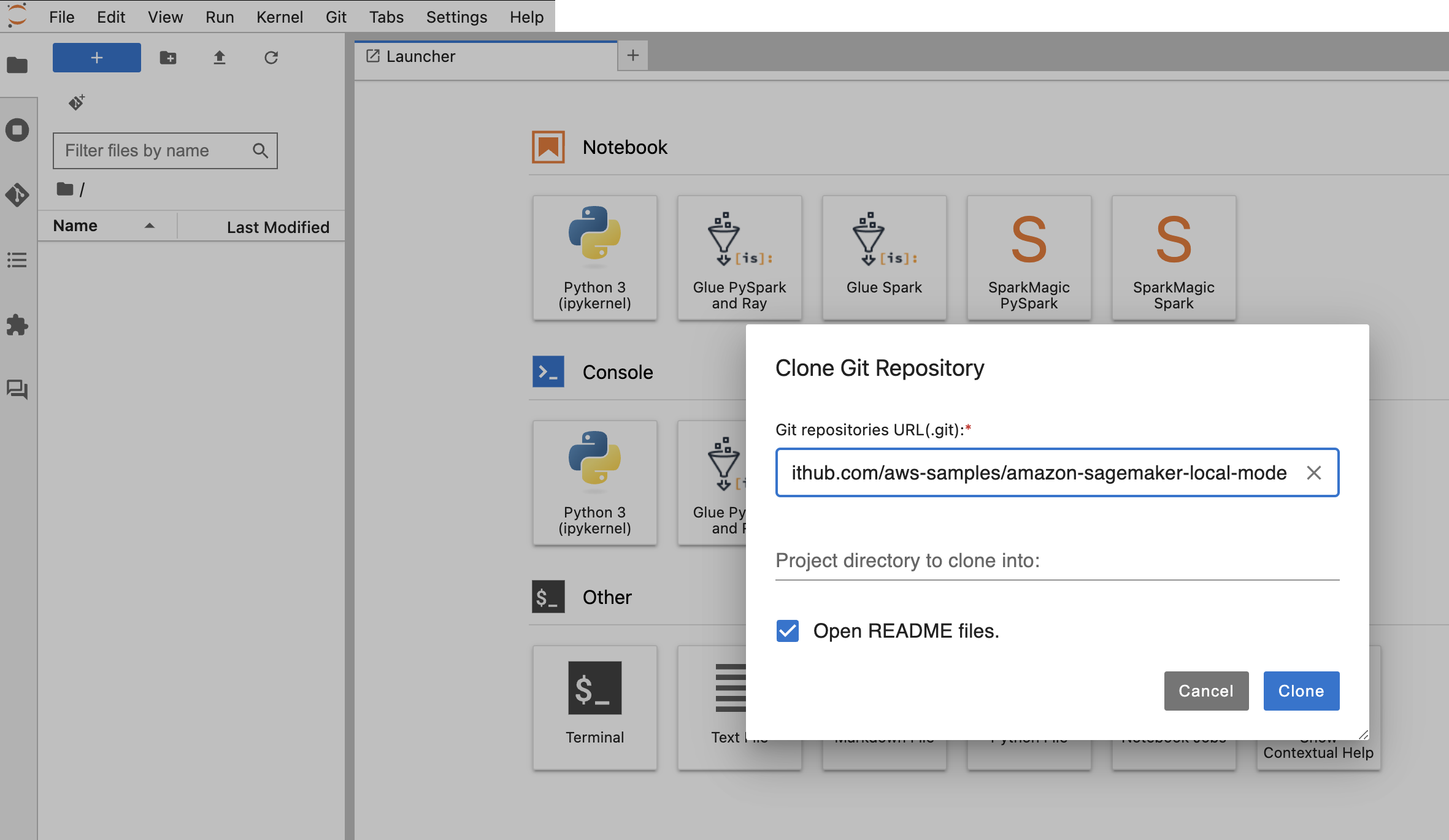1449x840 pixels.
Task: Launch a Glue PySpark and Ray notebook
Action: click(x=739, y=258)
